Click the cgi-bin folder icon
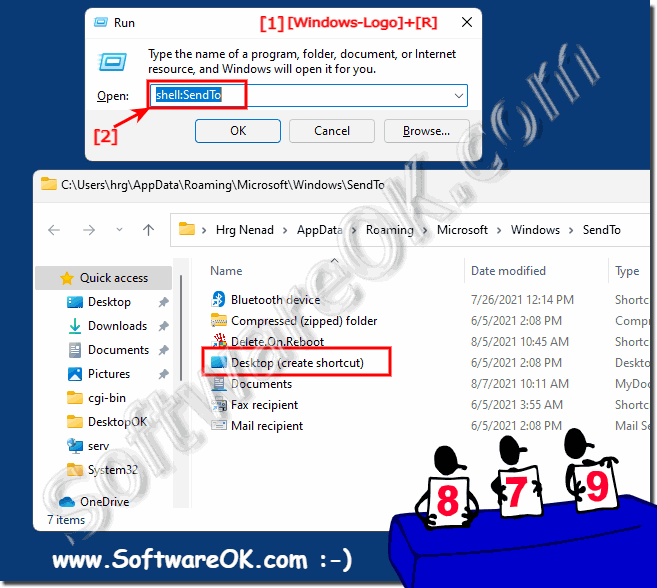The width and height of the screenshot is (657, 588). click(x=75, y=397)
